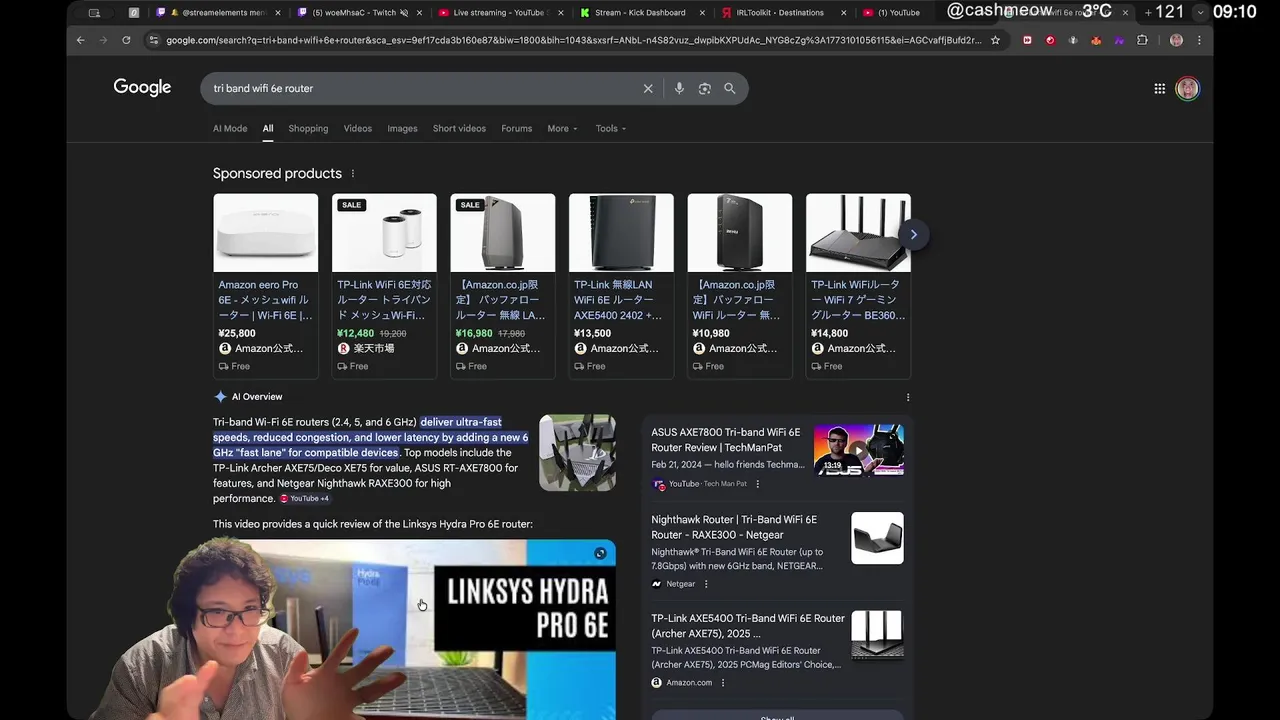Open the AI Overview router image thumbnail
Screen dimensions: 1280x720
click(x=577, y=453)
